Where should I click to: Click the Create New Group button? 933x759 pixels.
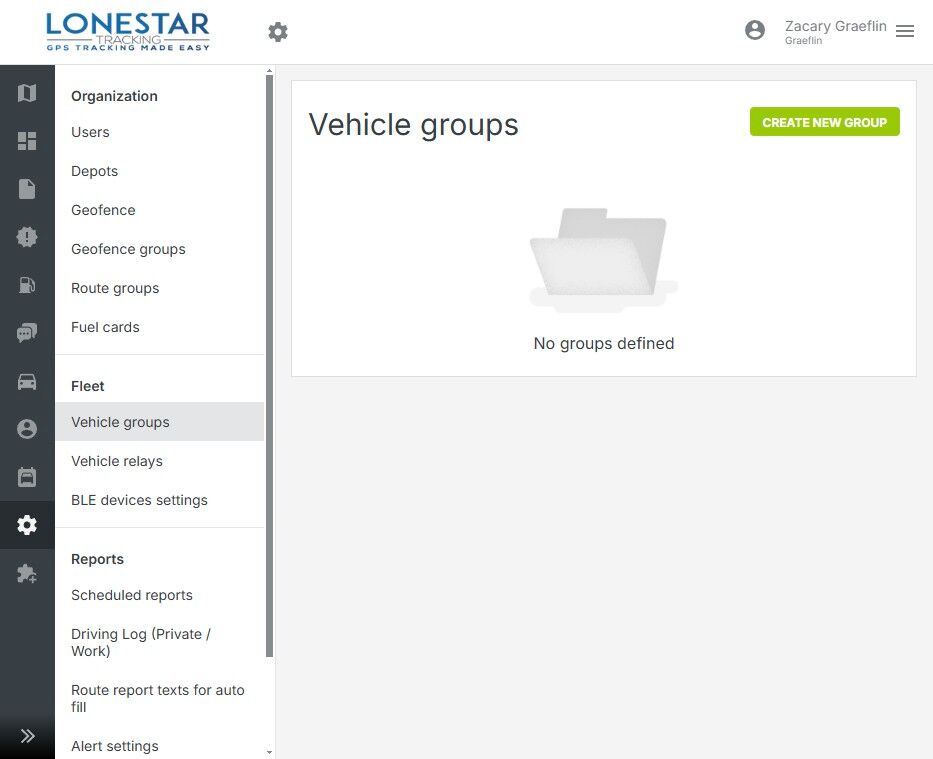coord(824,122)
